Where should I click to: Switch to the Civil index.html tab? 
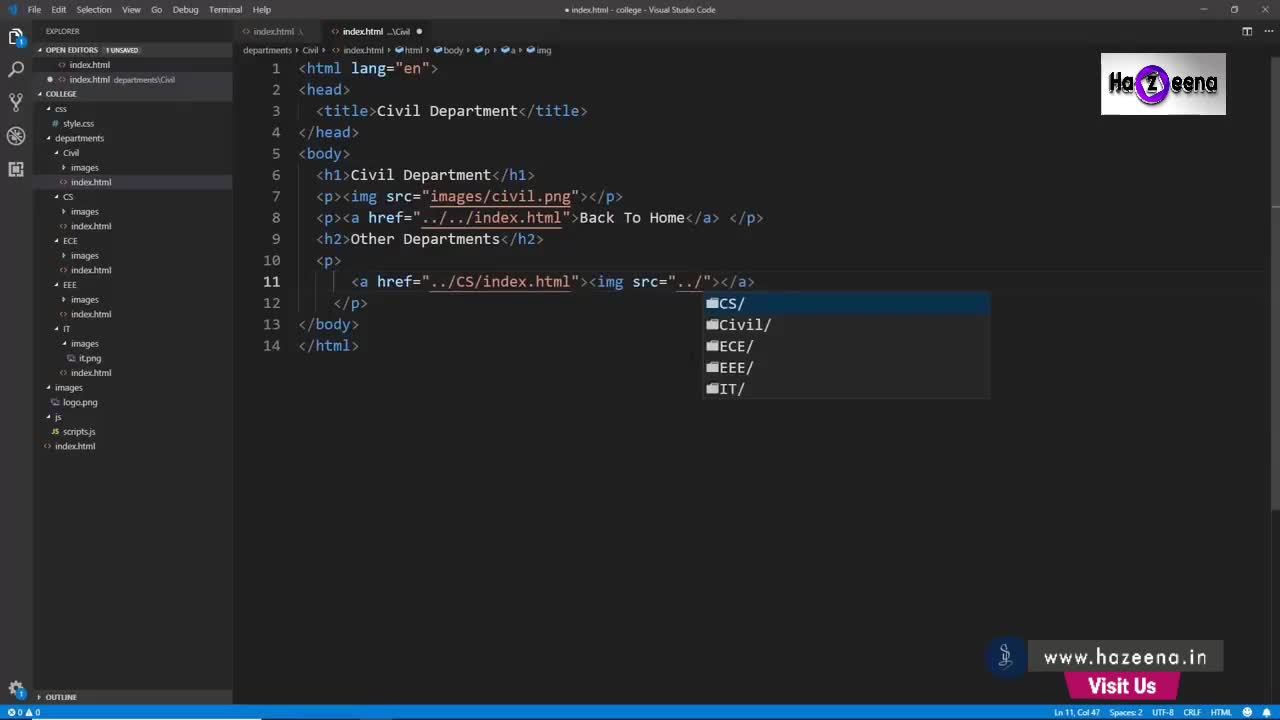377,31
